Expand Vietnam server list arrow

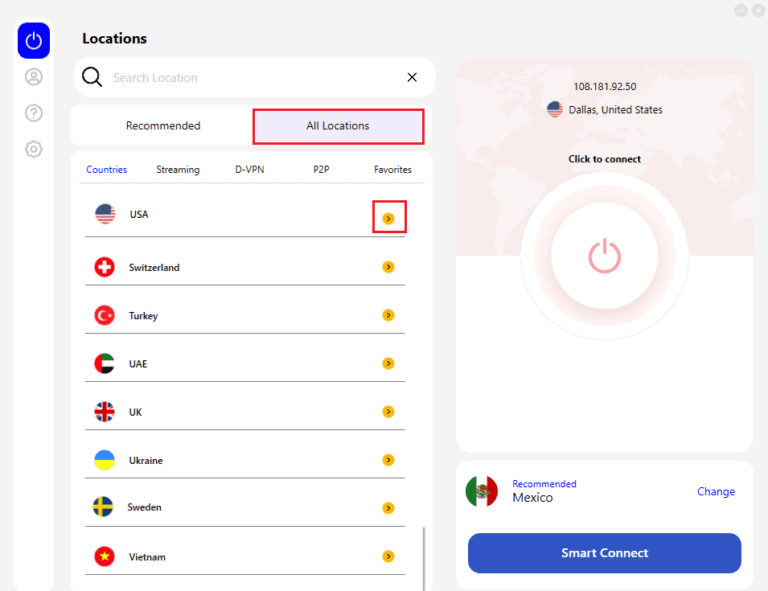[388, 556]
